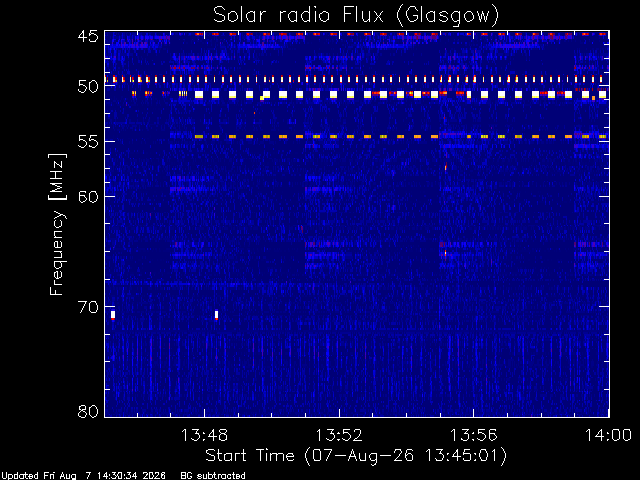640x480 pixels.
Task: Click the 'BG subtracted' footer text
Action: (213, 476)
